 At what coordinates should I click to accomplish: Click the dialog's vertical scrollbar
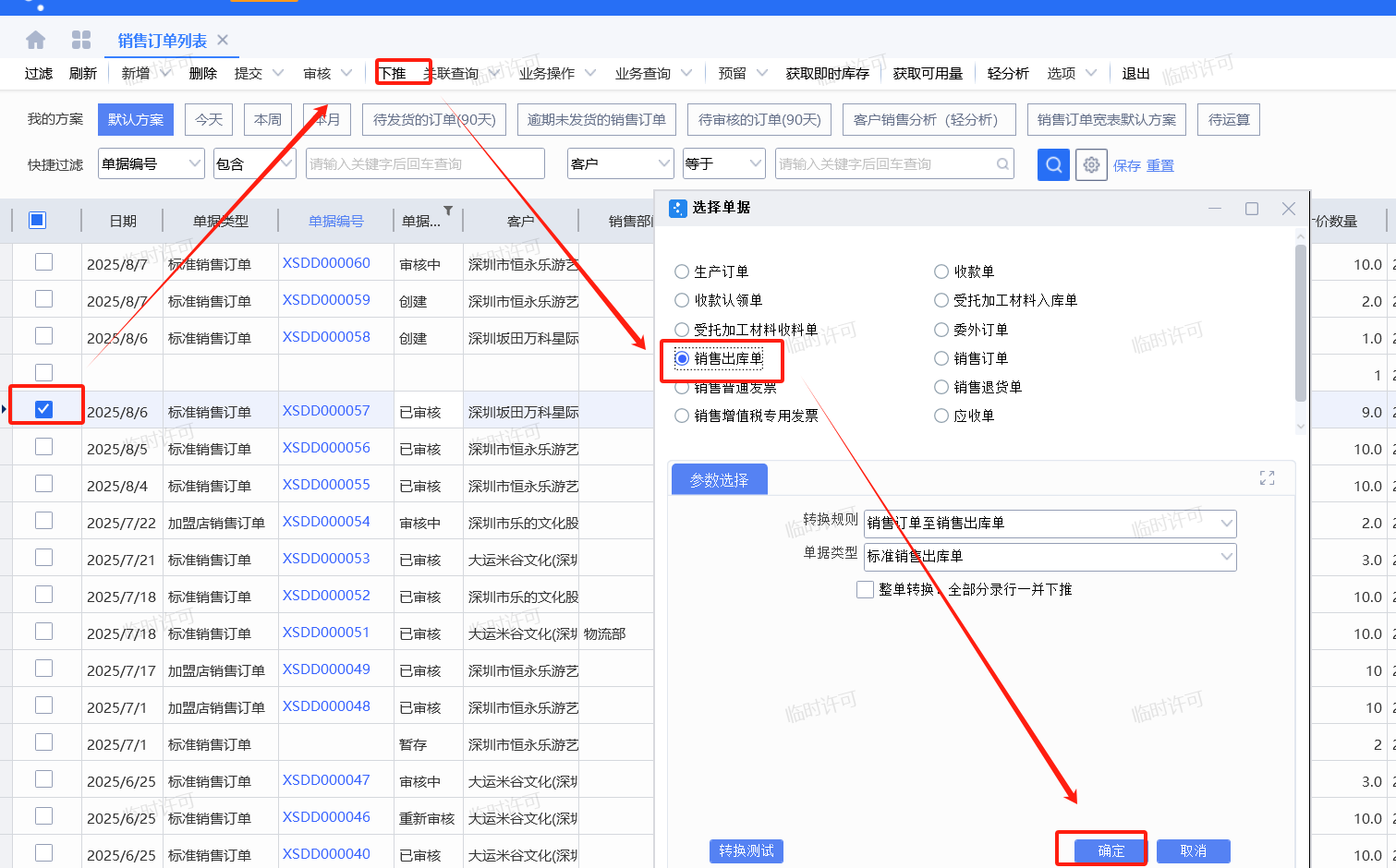point(1300,323)
